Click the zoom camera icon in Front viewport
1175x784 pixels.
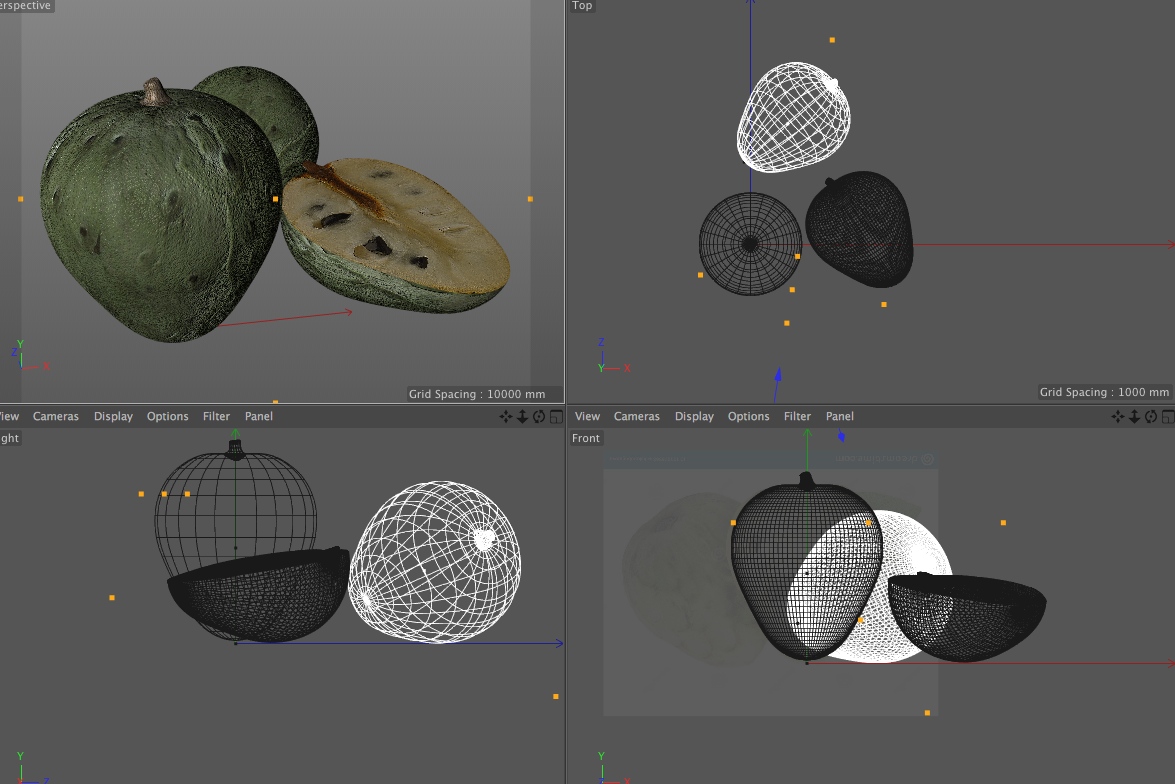tap(1134, 417)
